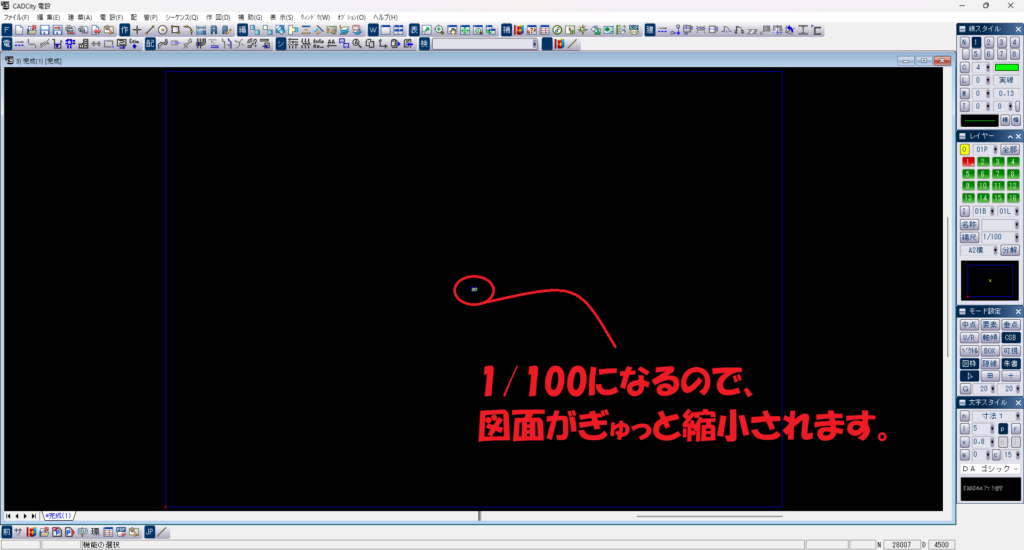Open the ファイル(F) menu

pos(16,18)
